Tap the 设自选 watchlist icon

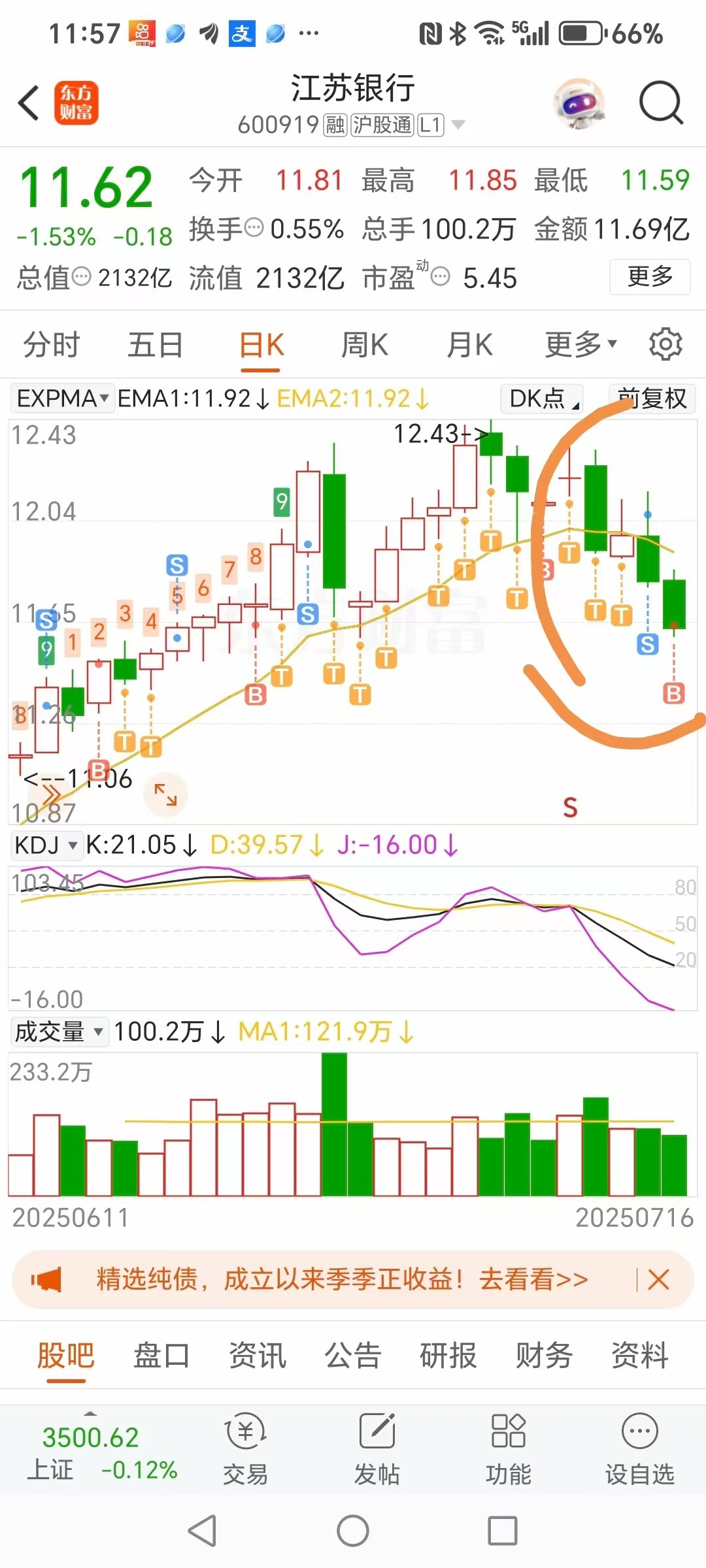point(640,1432)
